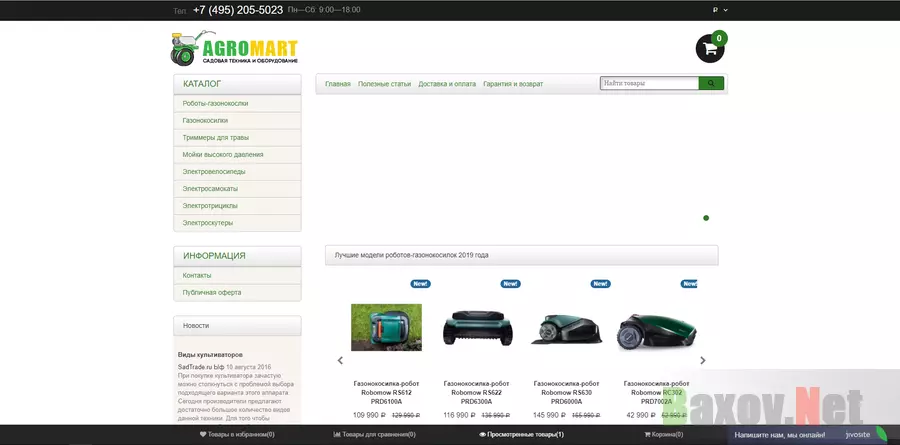Image resolution: width=900 pixels, height=445 pixels.
Task: Go to previous products with left arrow
Action: (x=340, y=361)
